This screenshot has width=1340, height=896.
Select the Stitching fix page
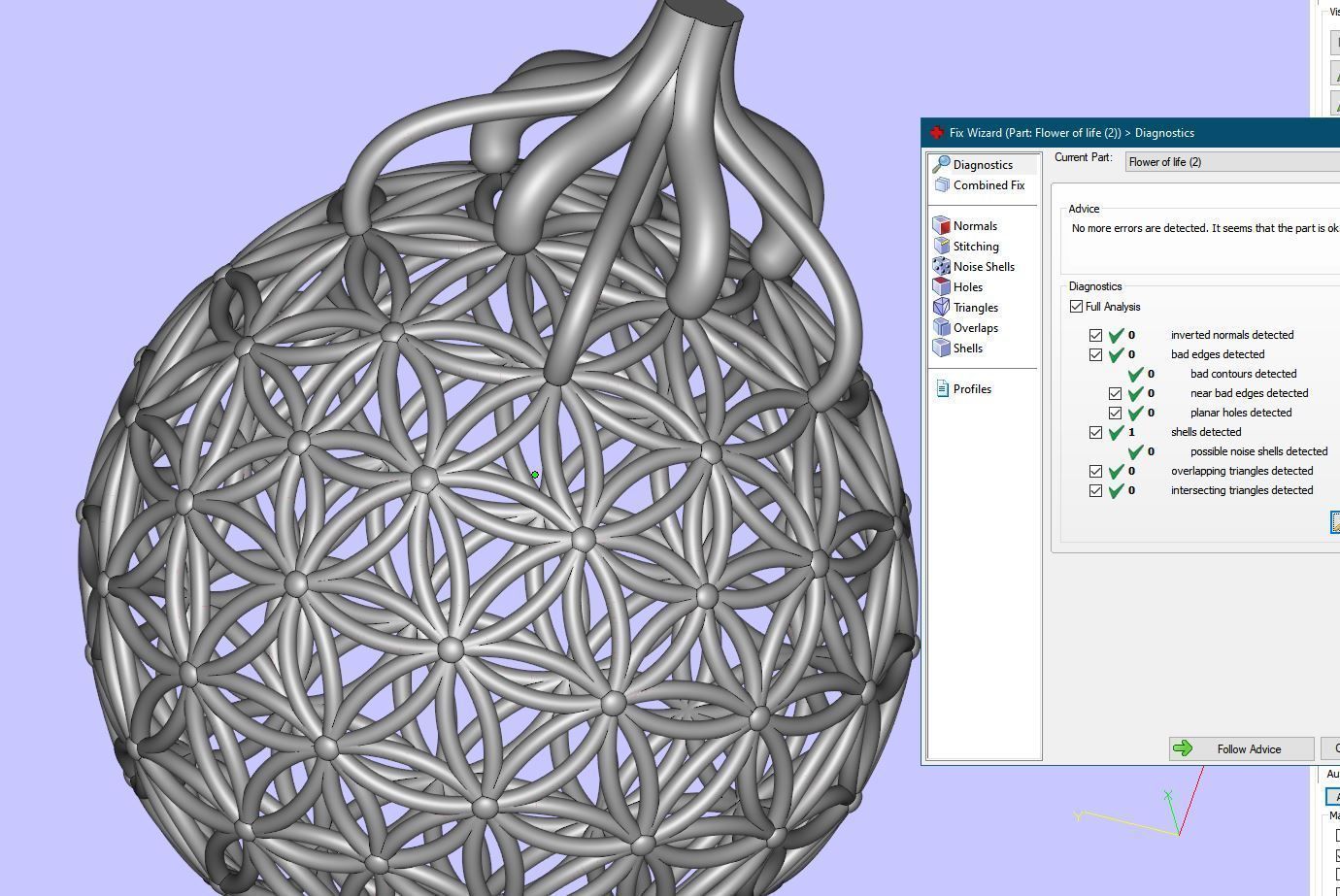pos(976,247)
